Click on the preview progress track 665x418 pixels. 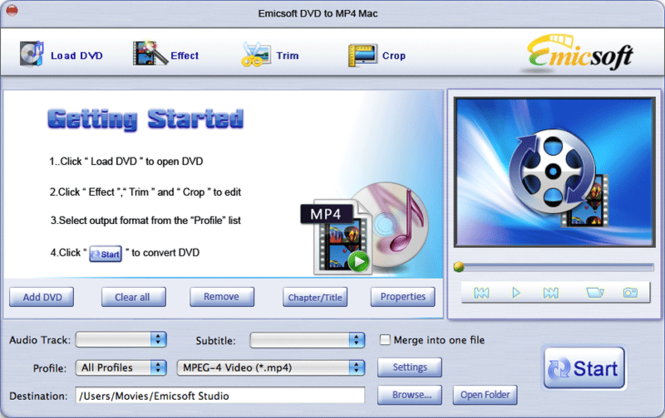coord(558,267)
